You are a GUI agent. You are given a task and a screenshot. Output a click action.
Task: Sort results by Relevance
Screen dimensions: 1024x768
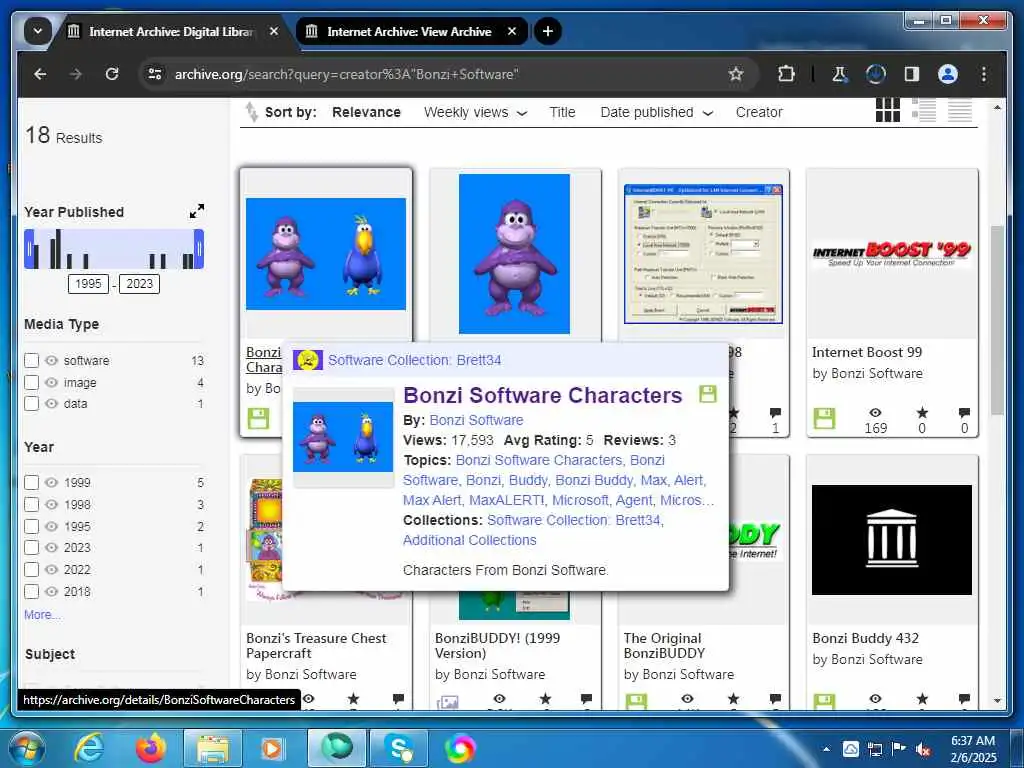tap(366, 112)
